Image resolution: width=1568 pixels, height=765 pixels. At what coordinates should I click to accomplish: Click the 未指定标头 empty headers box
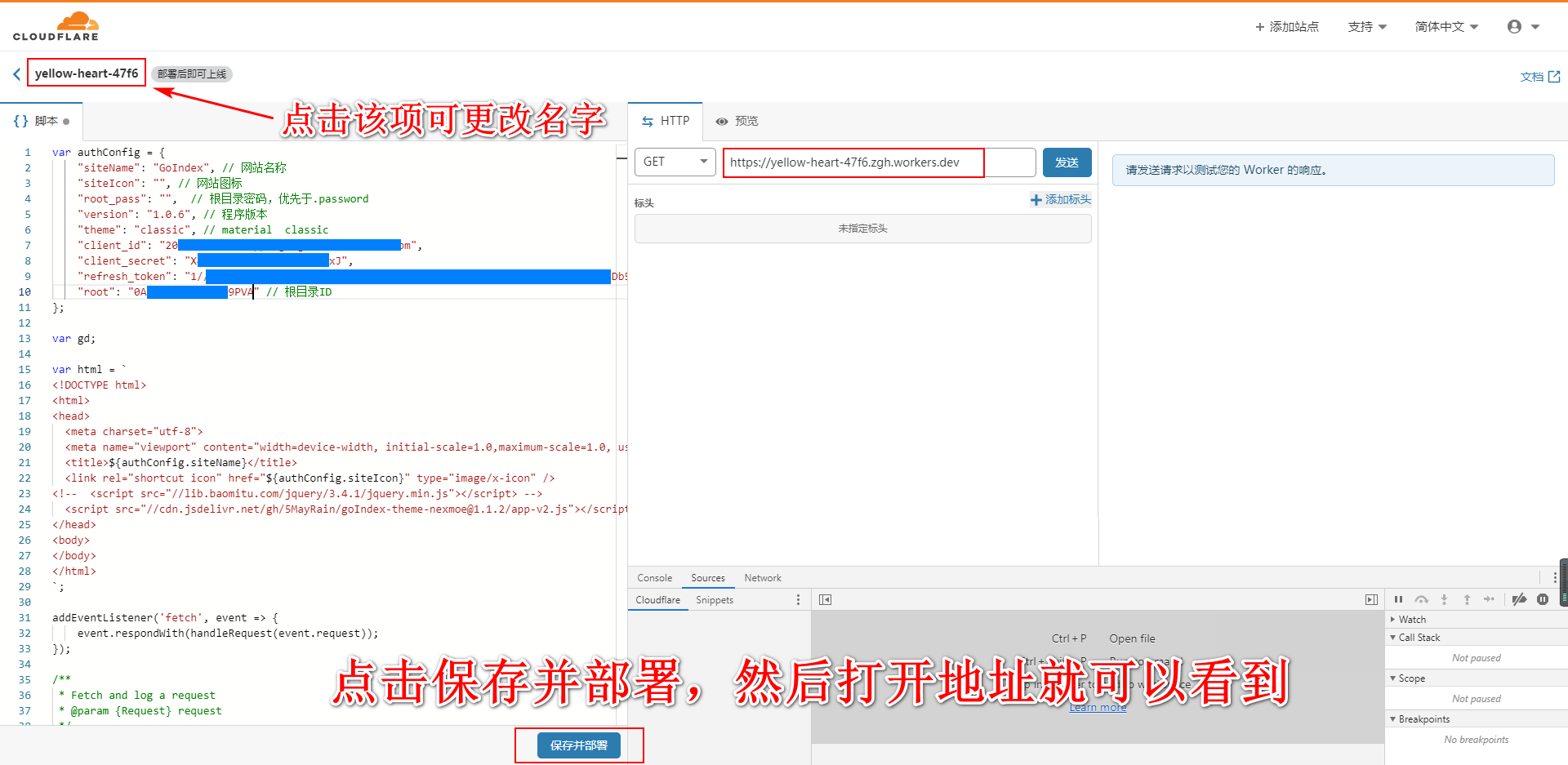tap(862, 229)
